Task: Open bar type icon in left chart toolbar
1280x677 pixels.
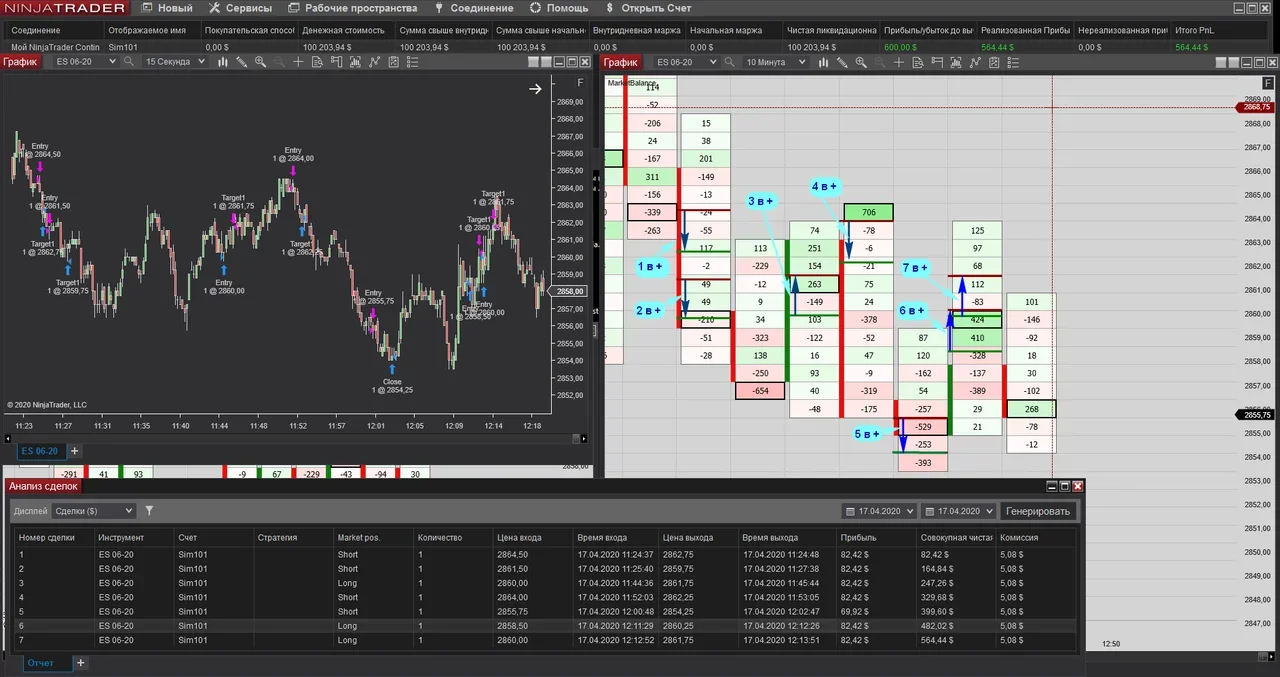Action: (223, 62)
